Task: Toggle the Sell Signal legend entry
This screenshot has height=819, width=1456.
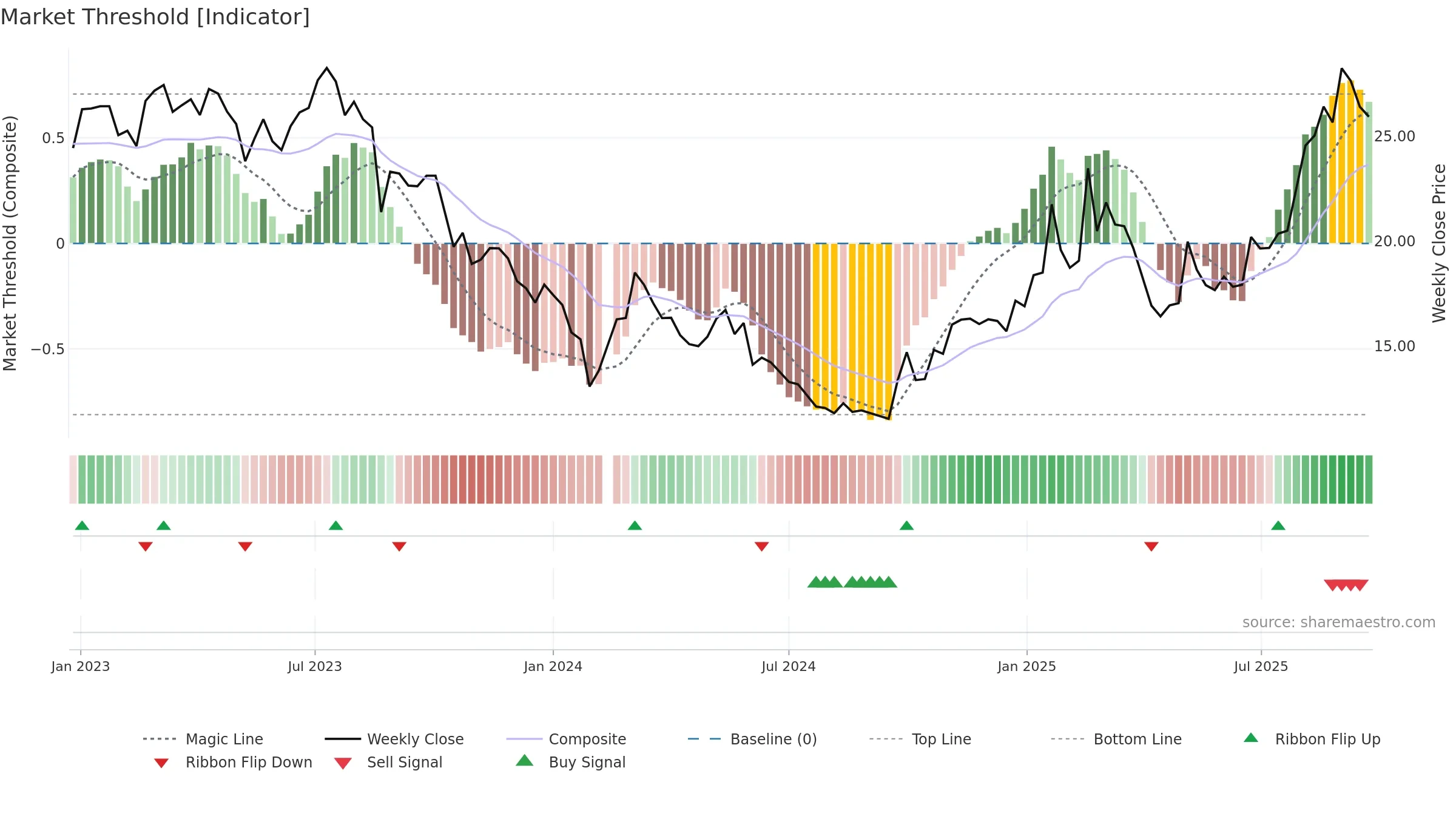Action: (388, 762)
